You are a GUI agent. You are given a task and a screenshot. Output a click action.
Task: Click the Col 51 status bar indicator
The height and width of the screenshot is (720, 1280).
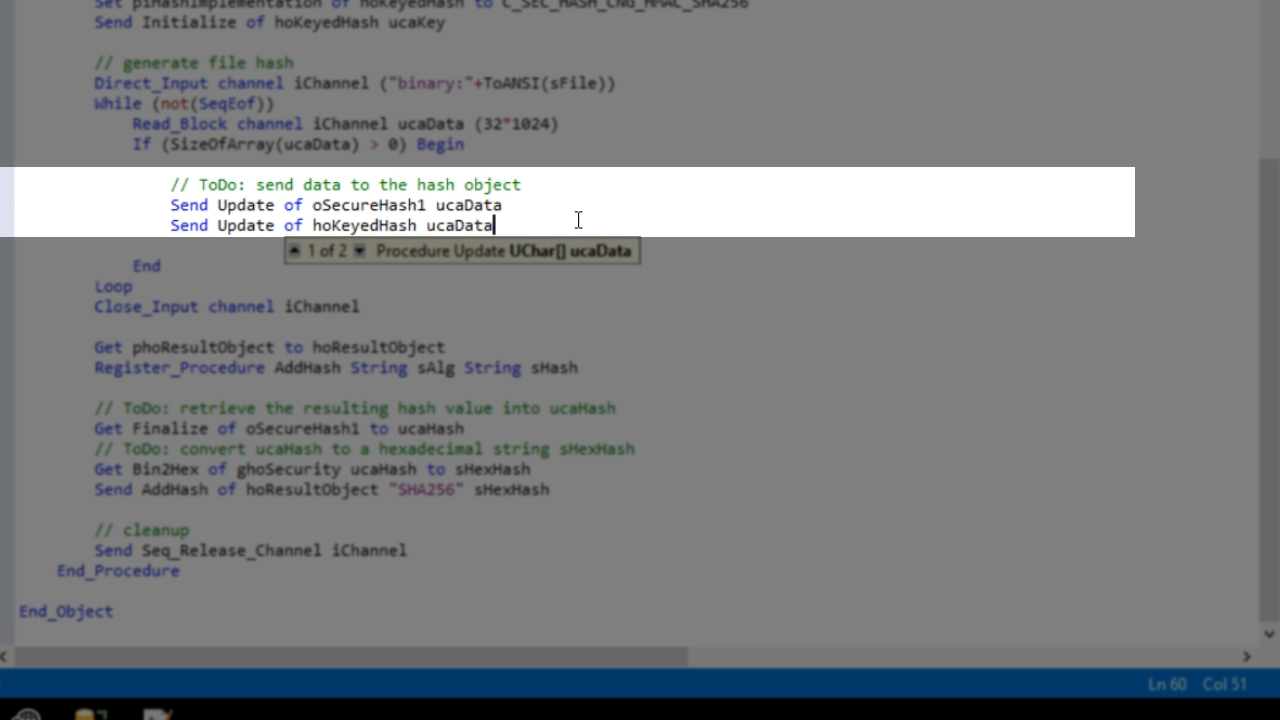pos(1224,684)
